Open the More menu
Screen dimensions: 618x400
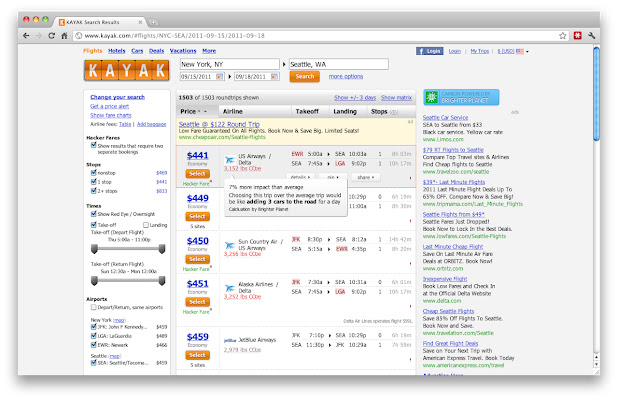pyautogui.click(x=209, y=51)
